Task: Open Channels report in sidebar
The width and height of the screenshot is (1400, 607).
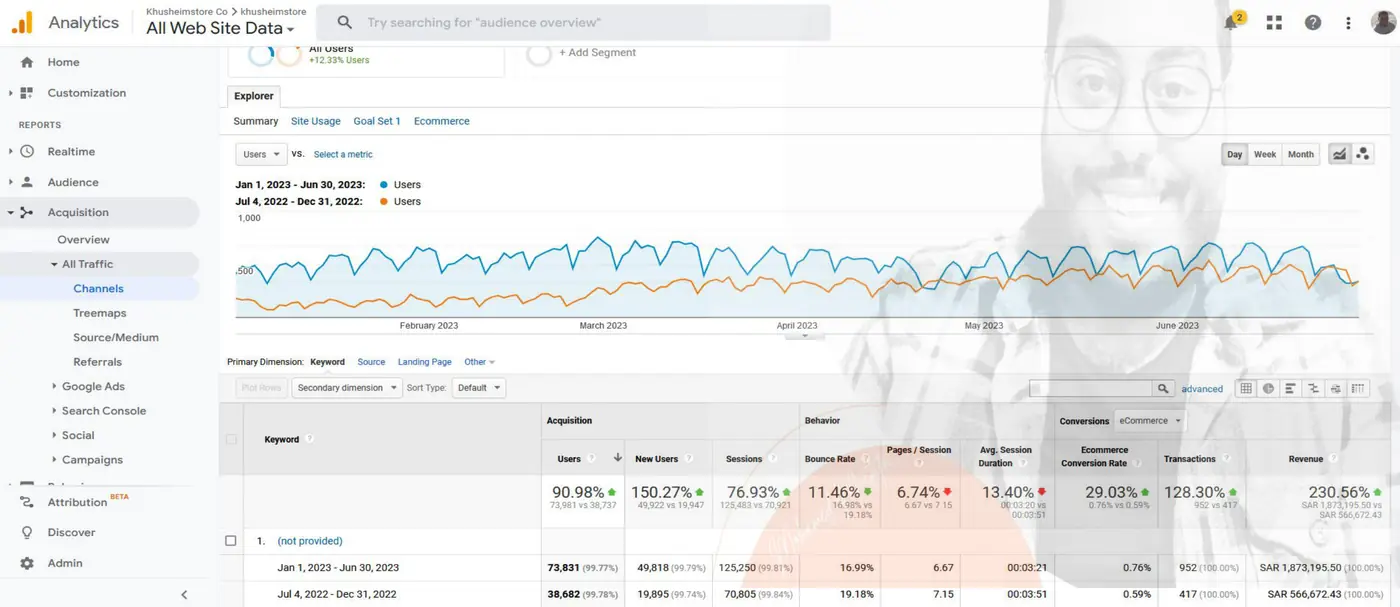Action: point(99,288)
